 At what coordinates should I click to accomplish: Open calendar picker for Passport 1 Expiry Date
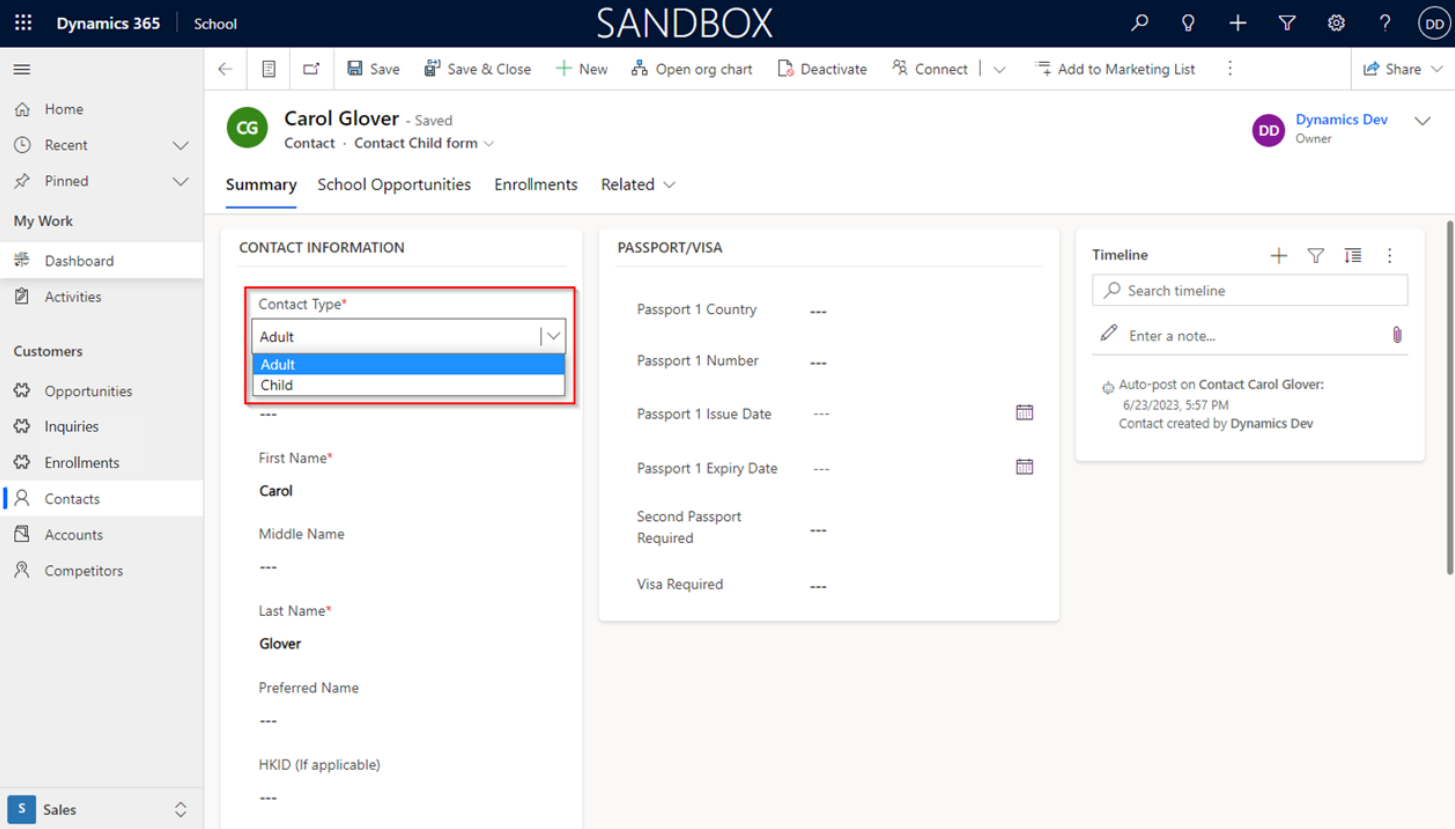pyautogui.click(x=1024, y=467)
